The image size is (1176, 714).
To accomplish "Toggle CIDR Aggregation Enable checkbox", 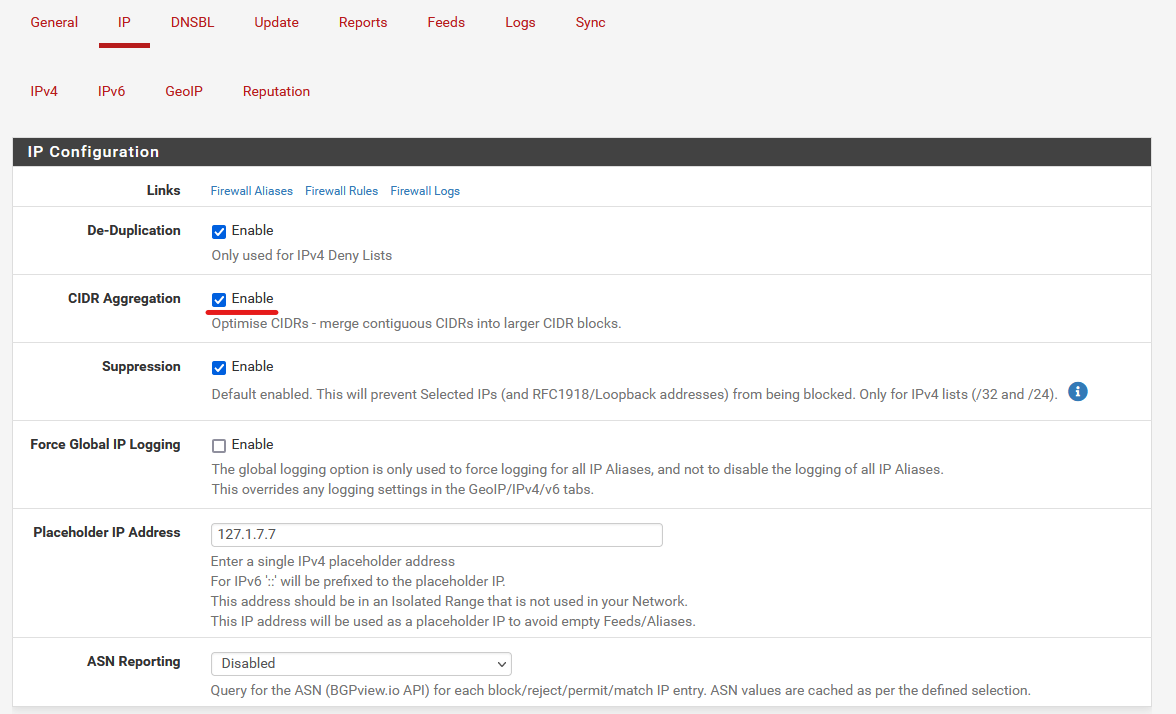I will (x=219, y=300).
